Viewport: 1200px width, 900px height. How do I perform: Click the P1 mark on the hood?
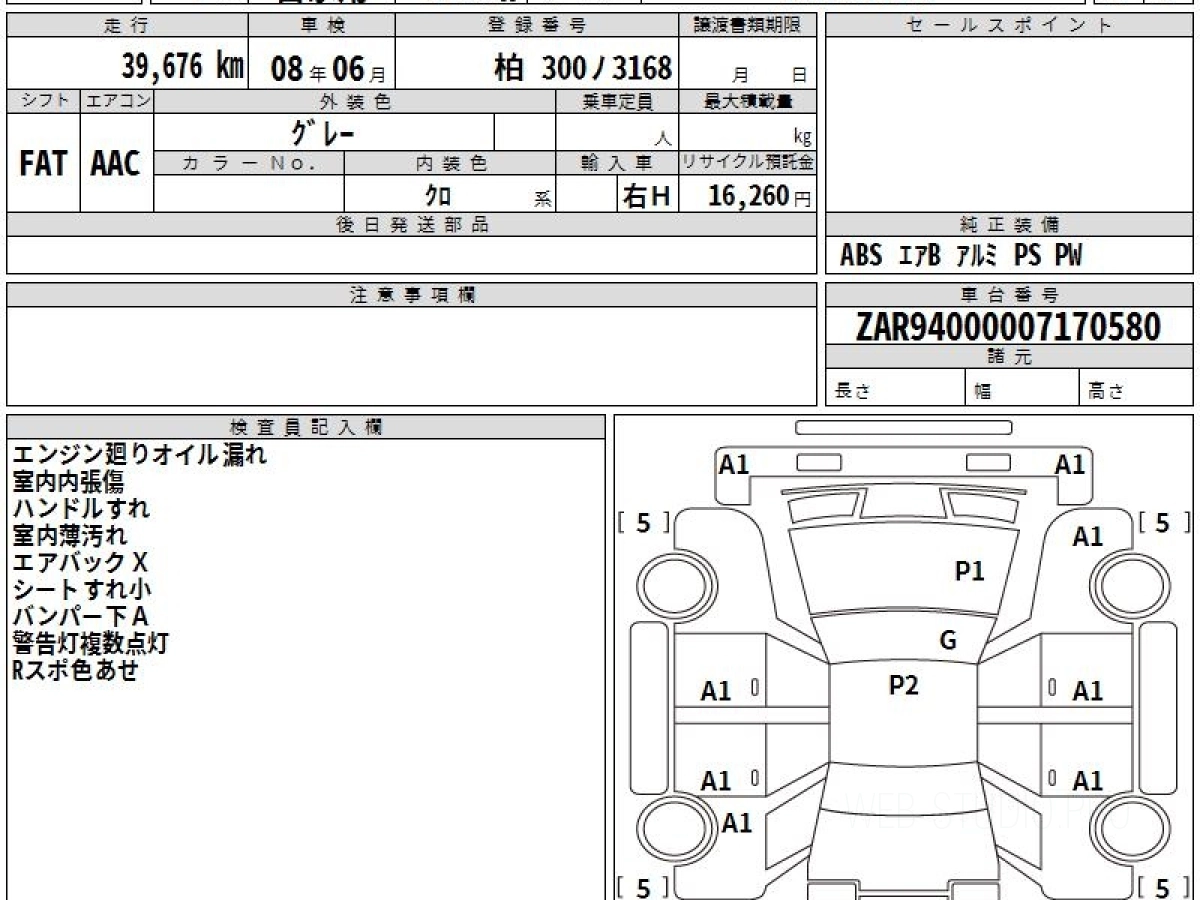point(970,571)
